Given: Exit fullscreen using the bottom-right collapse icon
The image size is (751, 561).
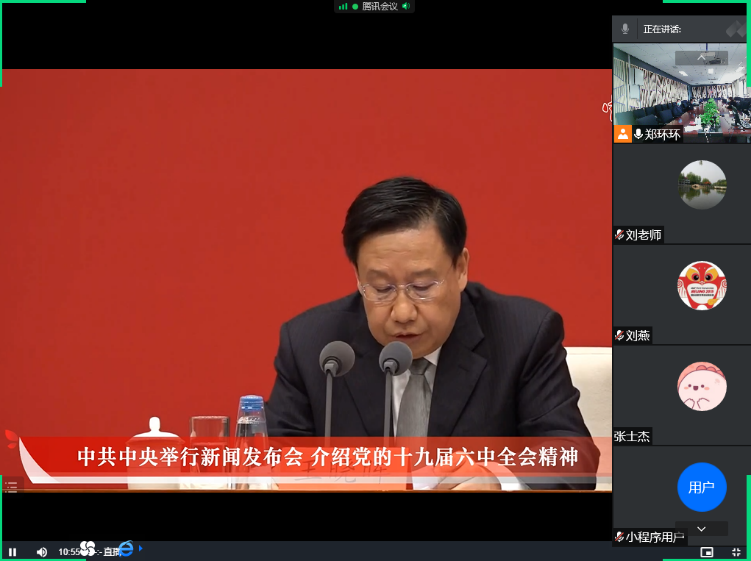Looking at the screenshot, I should click(x=737, y=551).
